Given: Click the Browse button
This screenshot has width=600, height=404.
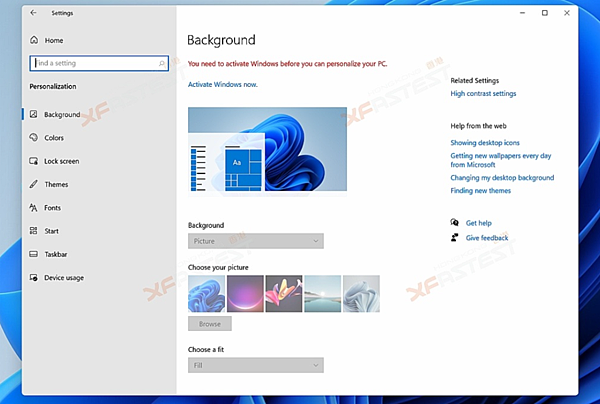Looking at the screenshot, I should tap(210, 324).
